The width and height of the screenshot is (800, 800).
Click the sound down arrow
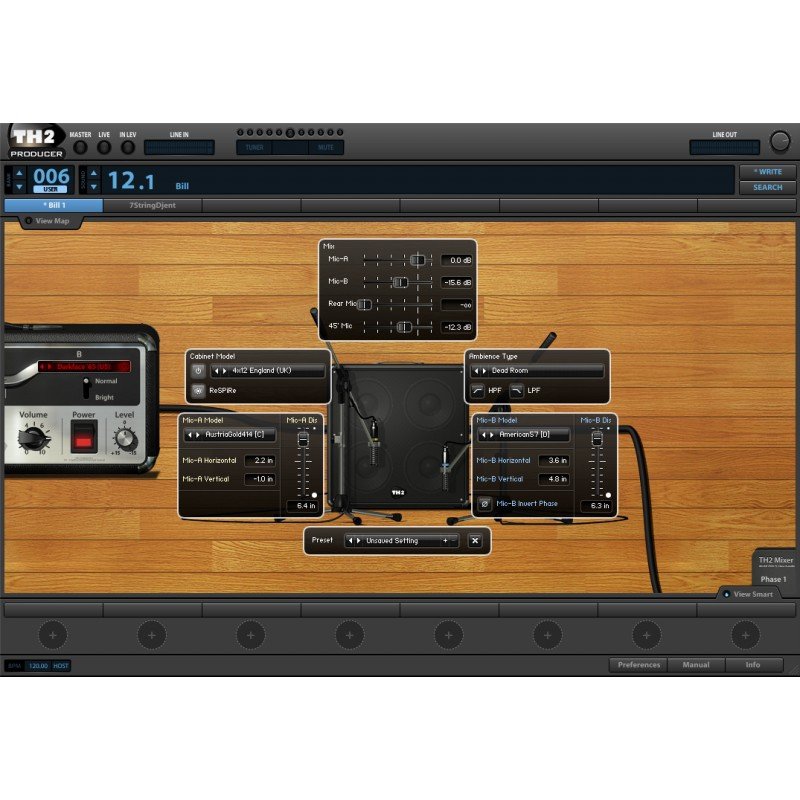(x=93, y=187)
